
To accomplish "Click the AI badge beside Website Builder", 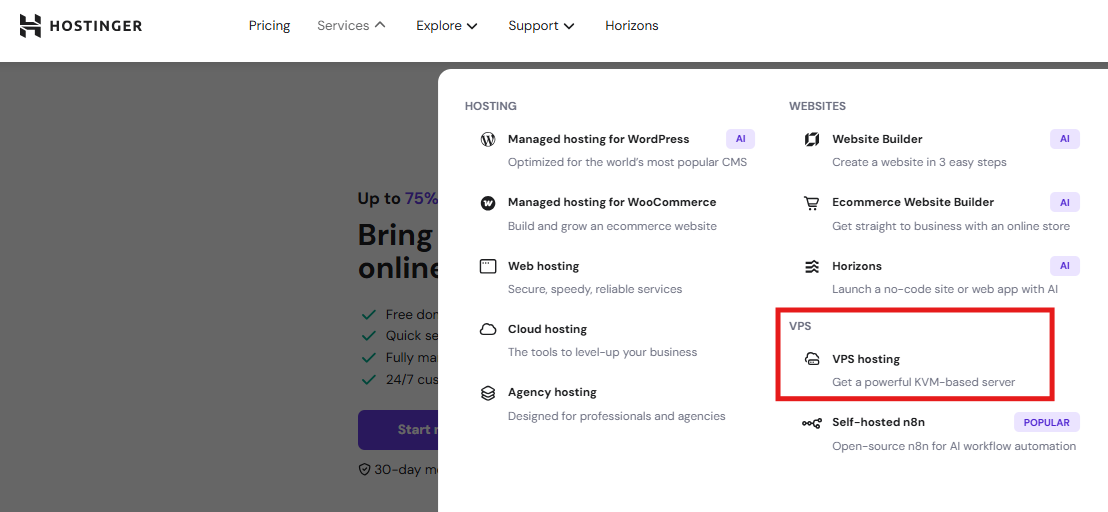I will [x=1064, y=139].
